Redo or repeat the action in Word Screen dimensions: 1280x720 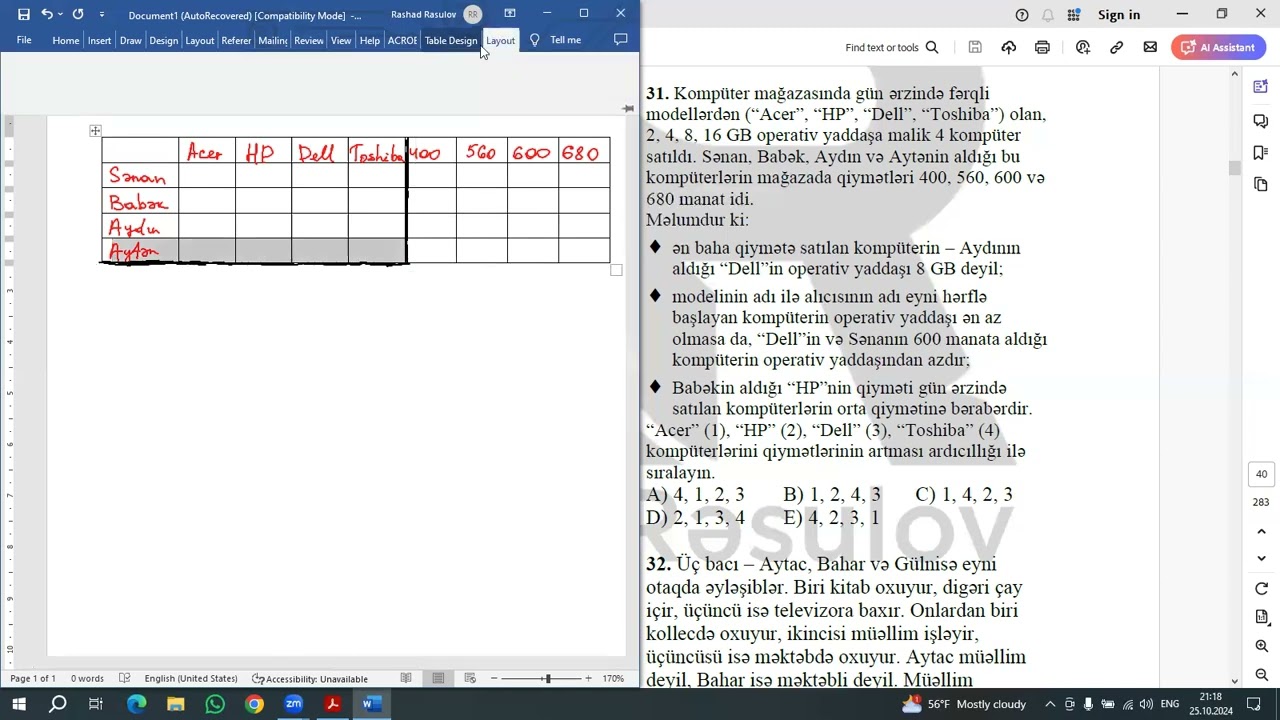(x=78, y=14)
